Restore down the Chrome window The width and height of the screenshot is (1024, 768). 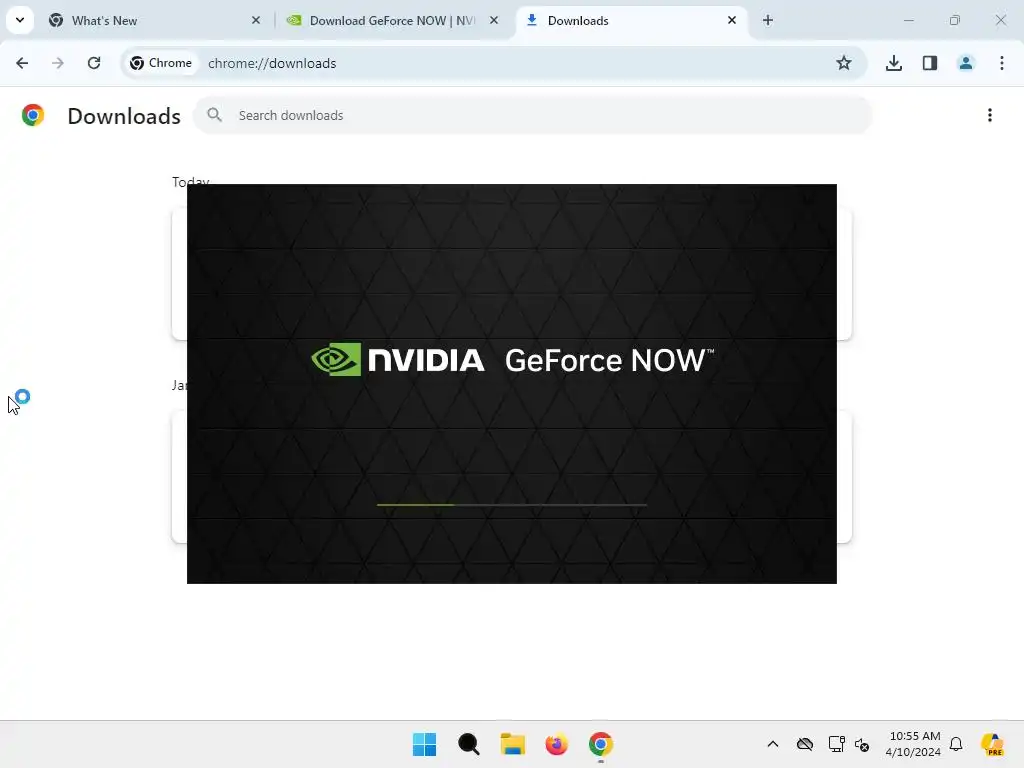coord(955,21)
